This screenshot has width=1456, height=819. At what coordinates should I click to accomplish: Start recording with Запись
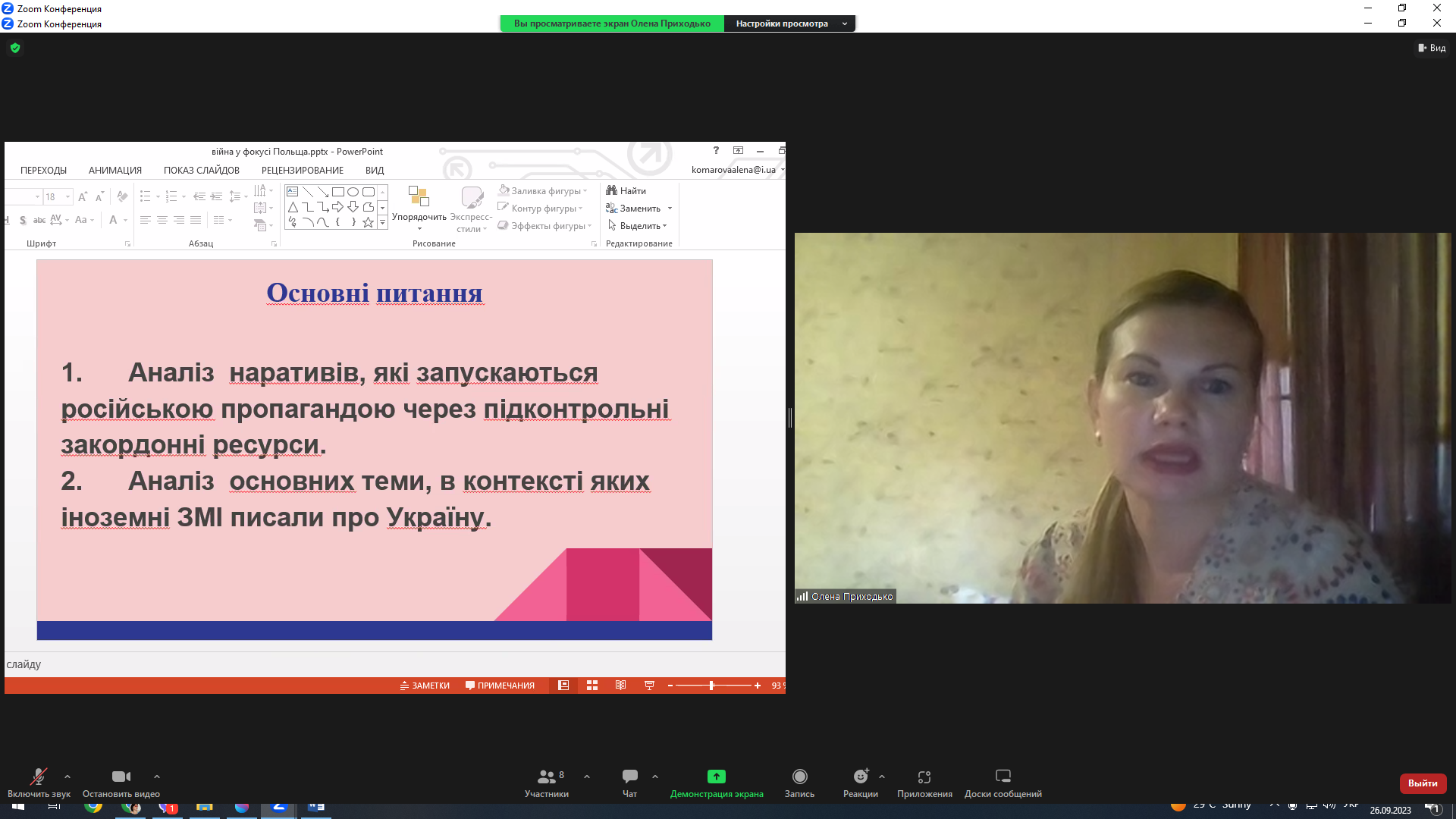(799, 783)
